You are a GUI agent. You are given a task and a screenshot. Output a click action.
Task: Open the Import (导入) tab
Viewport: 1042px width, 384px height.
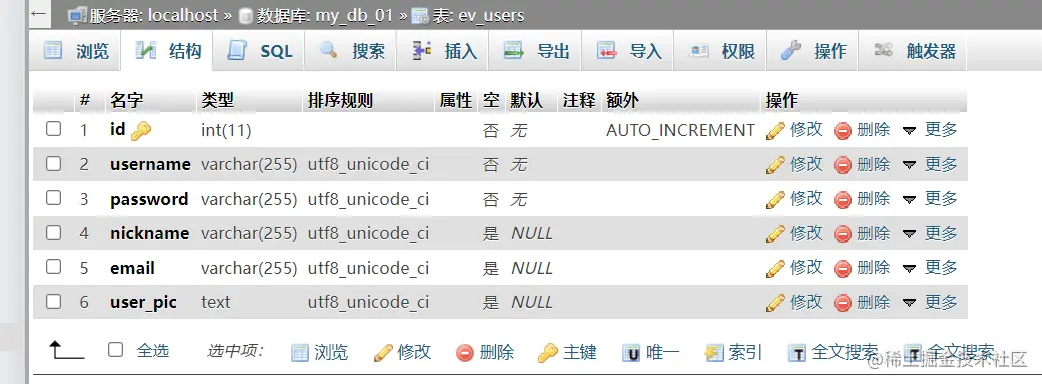click(628, 51)
